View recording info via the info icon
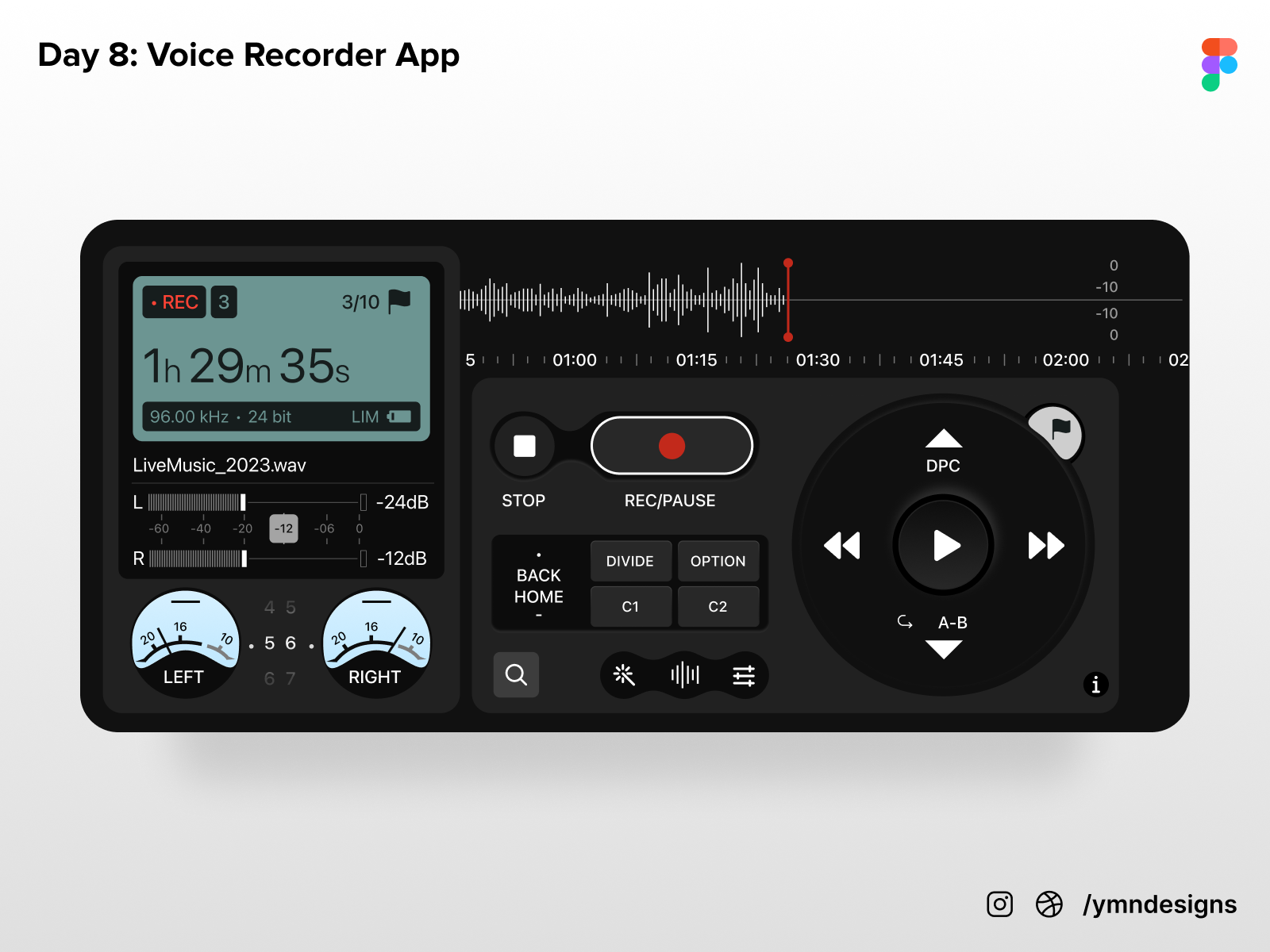Image resolution: width=1270 pixels, height=952 pixels. point(1095,685)
